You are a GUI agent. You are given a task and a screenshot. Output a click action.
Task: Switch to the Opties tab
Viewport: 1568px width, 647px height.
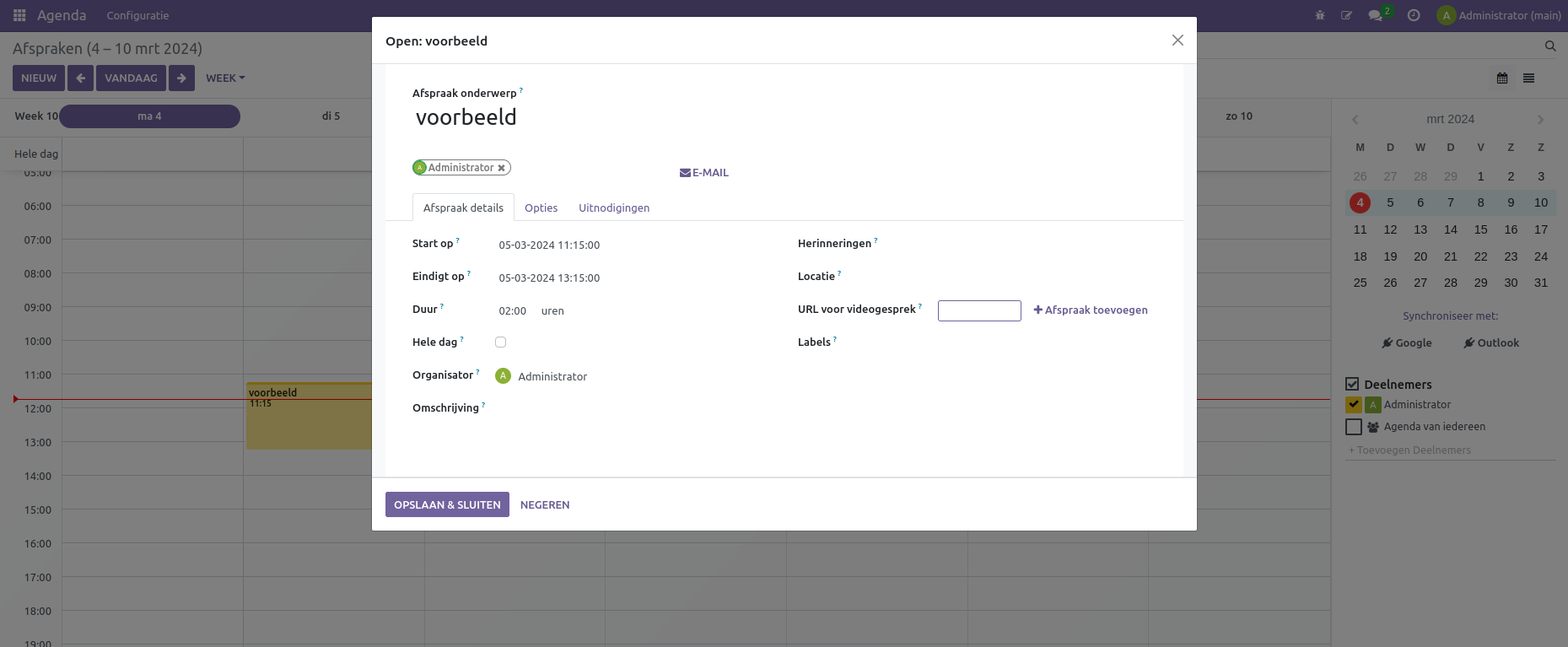coord(541,208)
